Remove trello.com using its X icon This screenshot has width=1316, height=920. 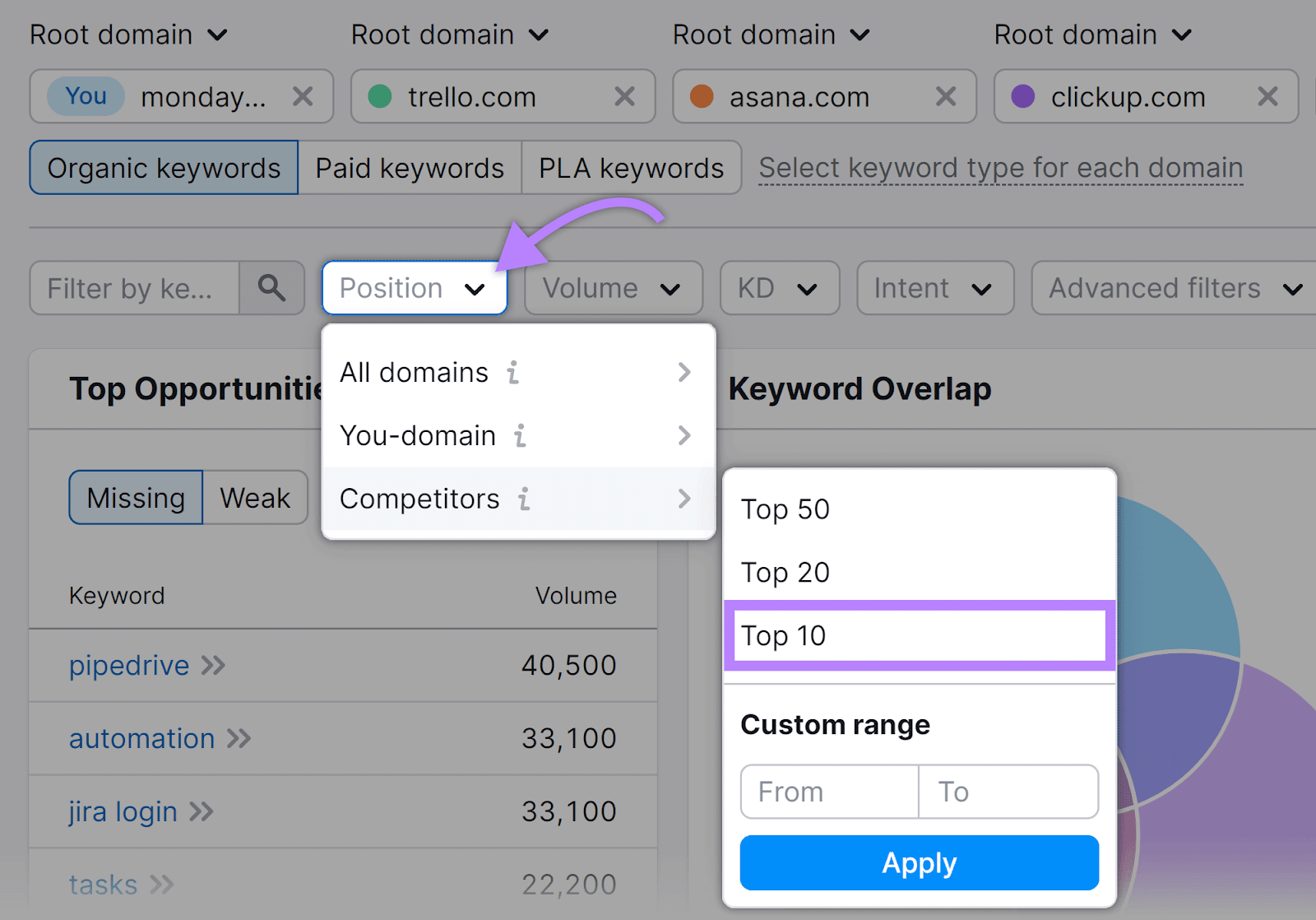click(624, 96)
